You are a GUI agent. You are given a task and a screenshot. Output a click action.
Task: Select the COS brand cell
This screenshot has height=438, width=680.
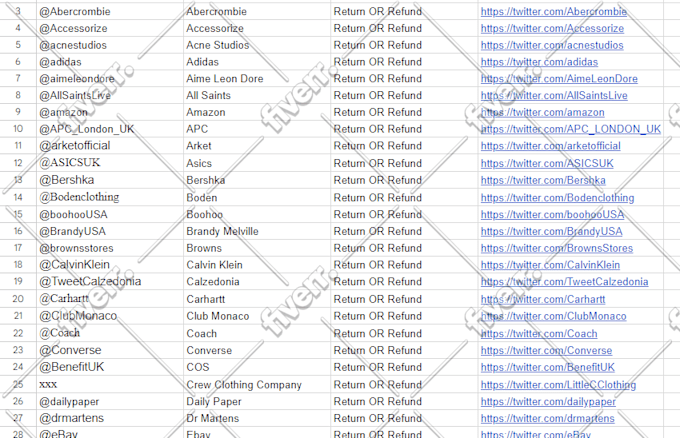coord(257,367)
